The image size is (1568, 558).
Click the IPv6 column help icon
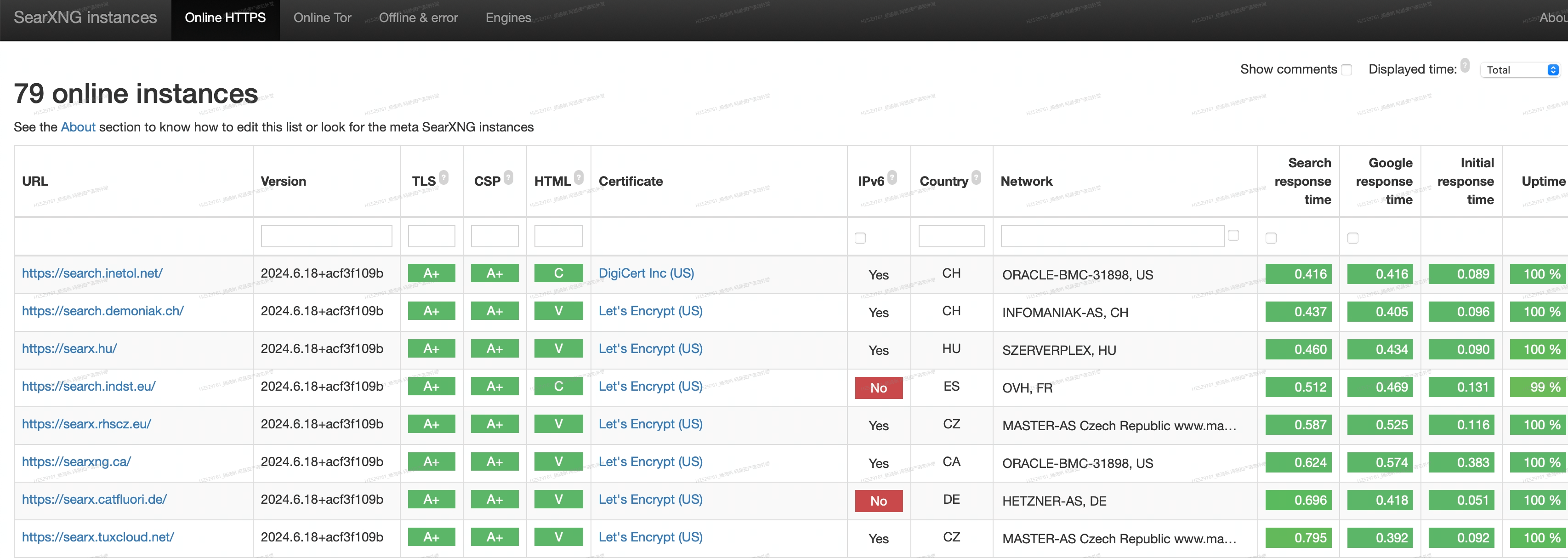point(892,177)
